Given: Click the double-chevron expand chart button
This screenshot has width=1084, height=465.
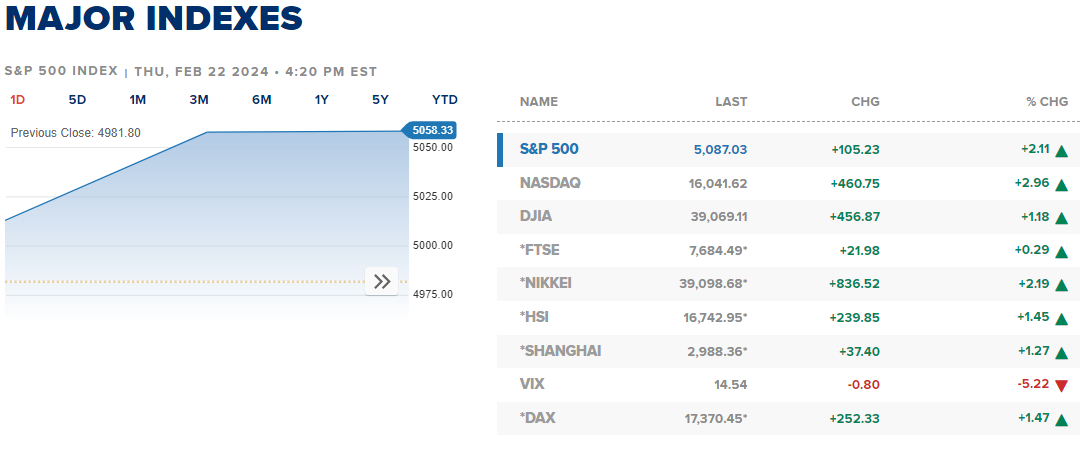Looking at the screenshot, I should point(382,282).
